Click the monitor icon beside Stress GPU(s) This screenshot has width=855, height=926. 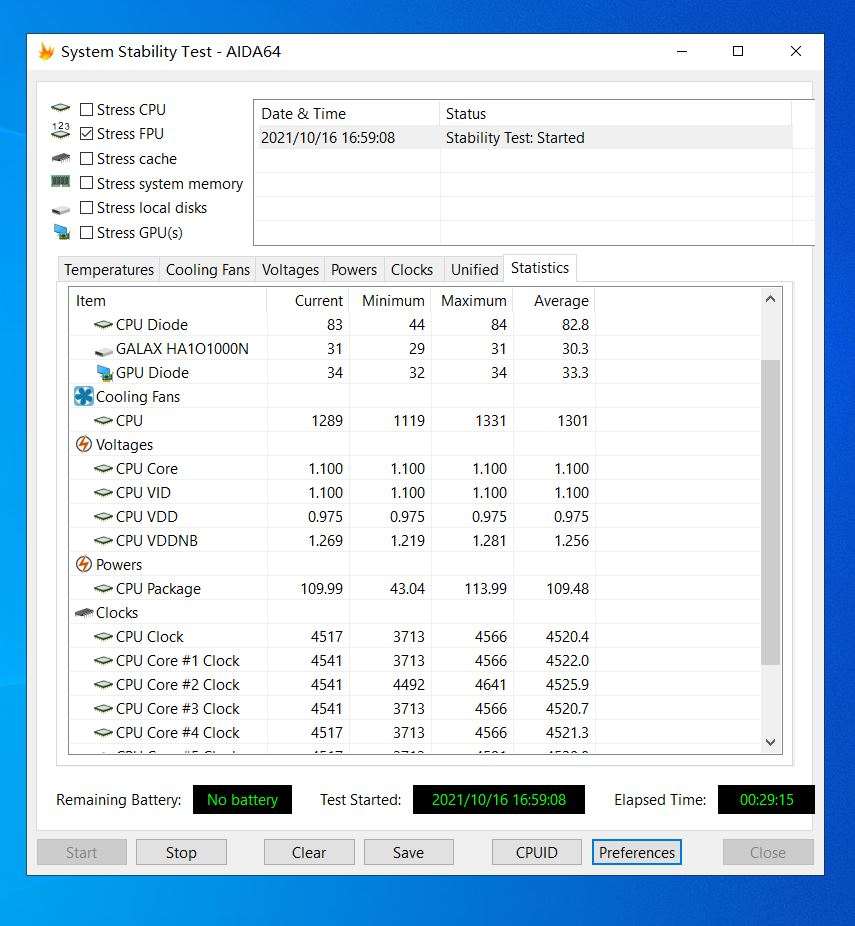tap(61, 232)
